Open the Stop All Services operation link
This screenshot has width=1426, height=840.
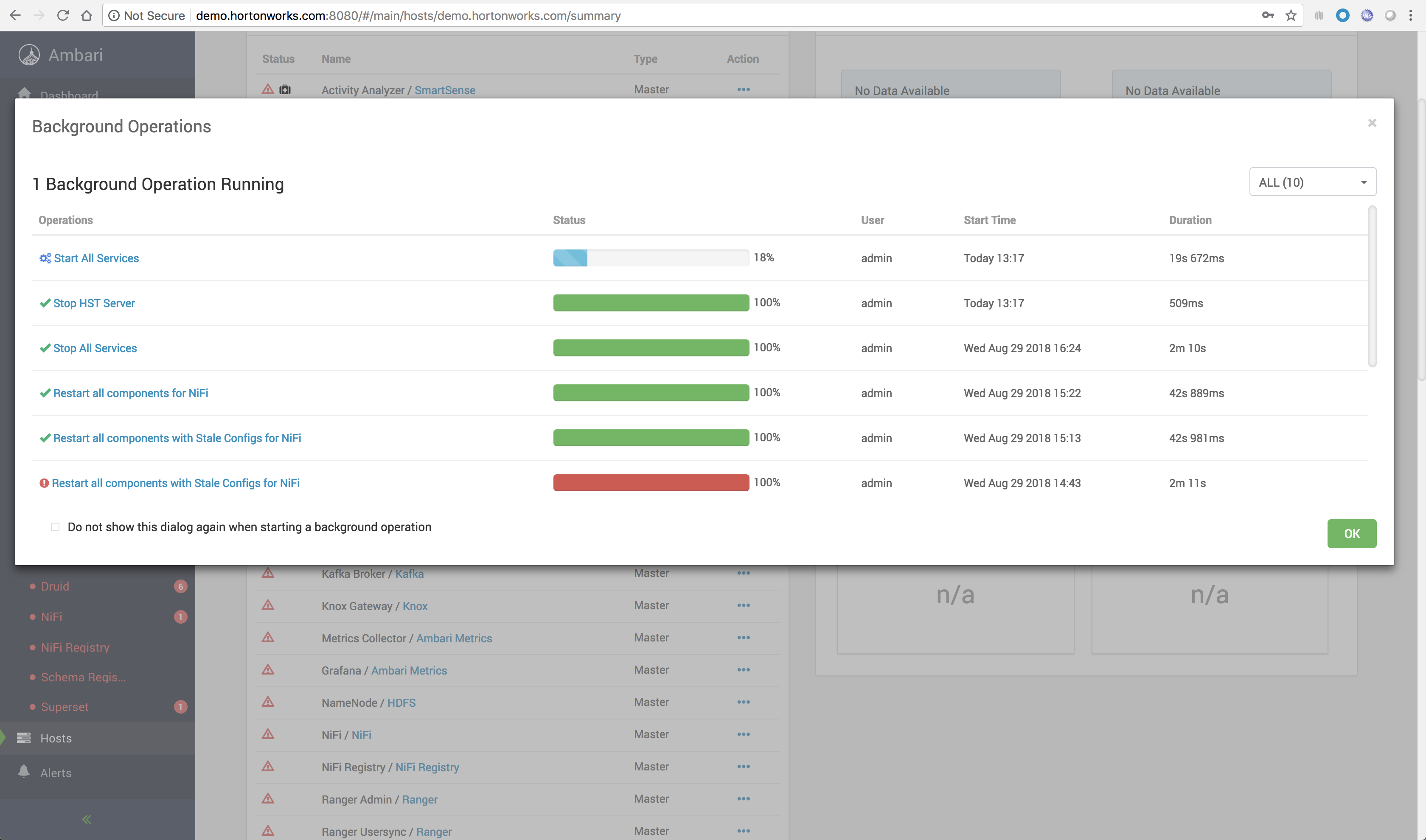click(x=95, y=348)
